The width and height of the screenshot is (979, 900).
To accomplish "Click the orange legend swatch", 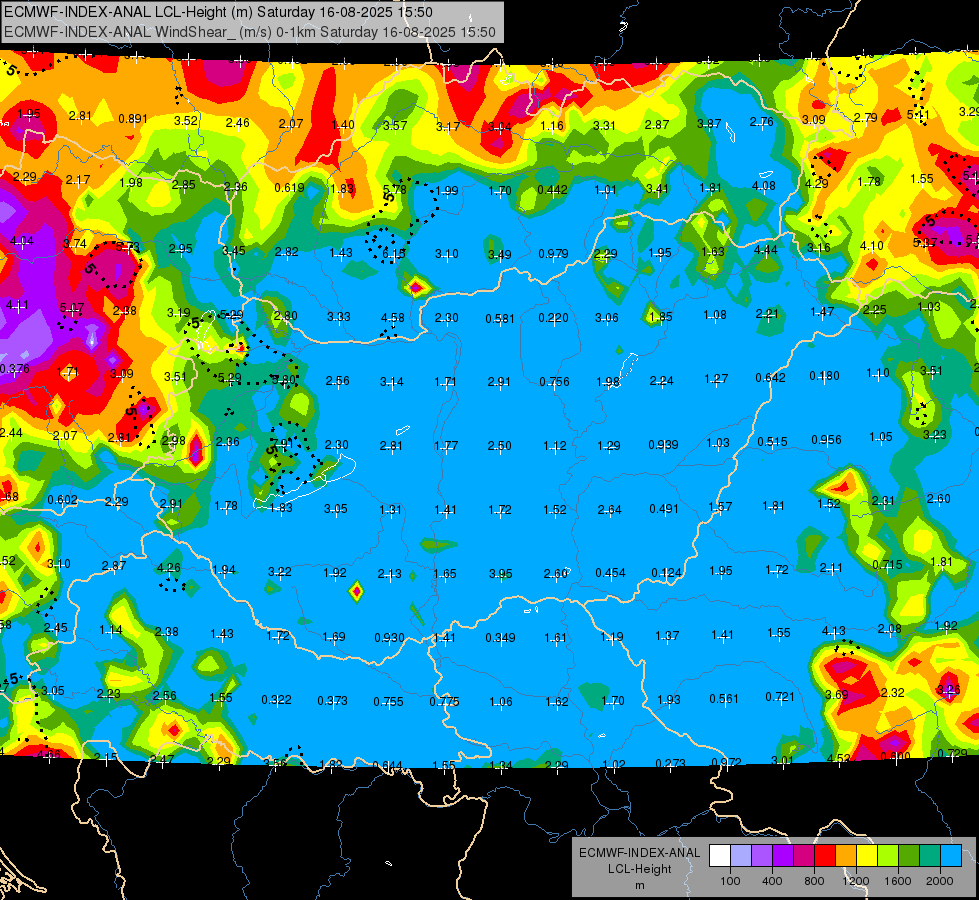I will (x=846, y=856).
